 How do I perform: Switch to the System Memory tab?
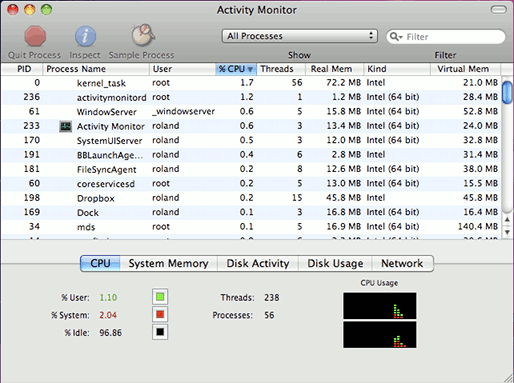pos(168,263)
